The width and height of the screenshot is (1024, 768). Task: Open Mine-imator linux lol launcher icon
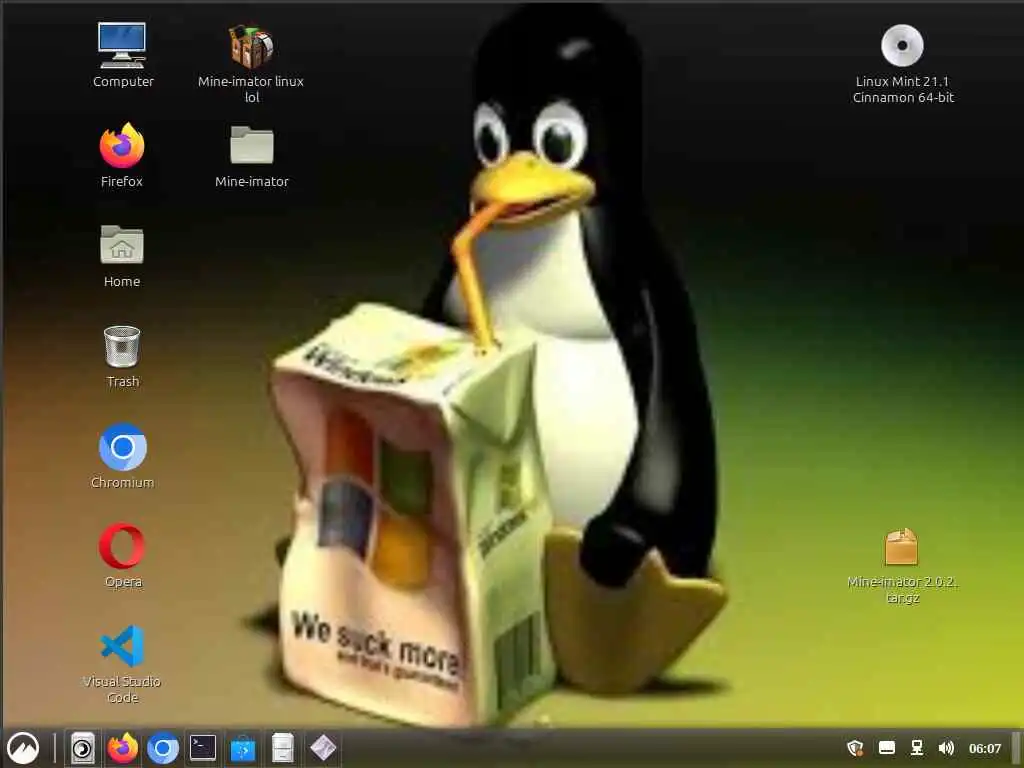pos(251,46)
